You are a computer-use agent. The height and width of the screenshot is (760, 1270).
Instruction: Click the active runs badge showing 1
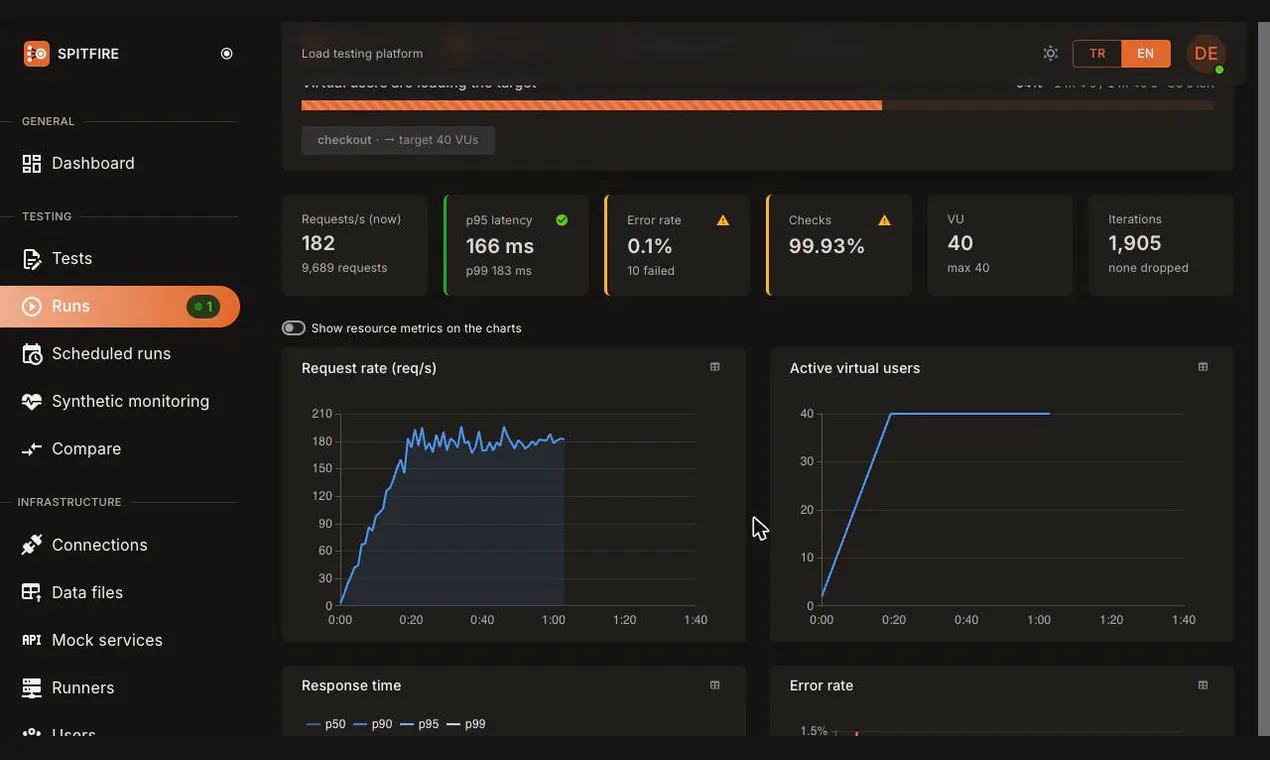pyautogui.click(x=203, y=307)
